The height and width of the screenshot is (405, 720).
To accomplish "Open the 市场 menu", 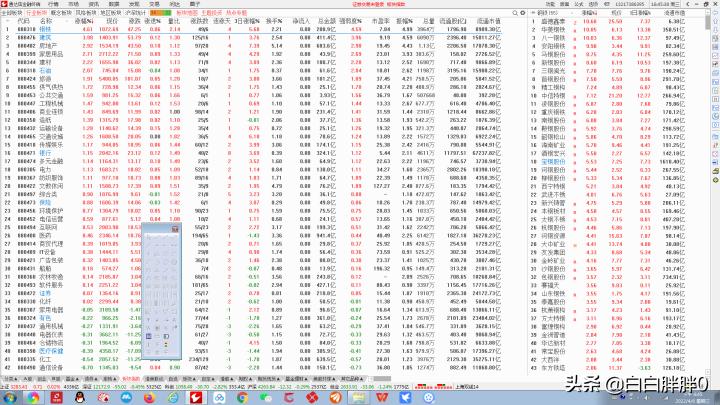I will point(73,4).
